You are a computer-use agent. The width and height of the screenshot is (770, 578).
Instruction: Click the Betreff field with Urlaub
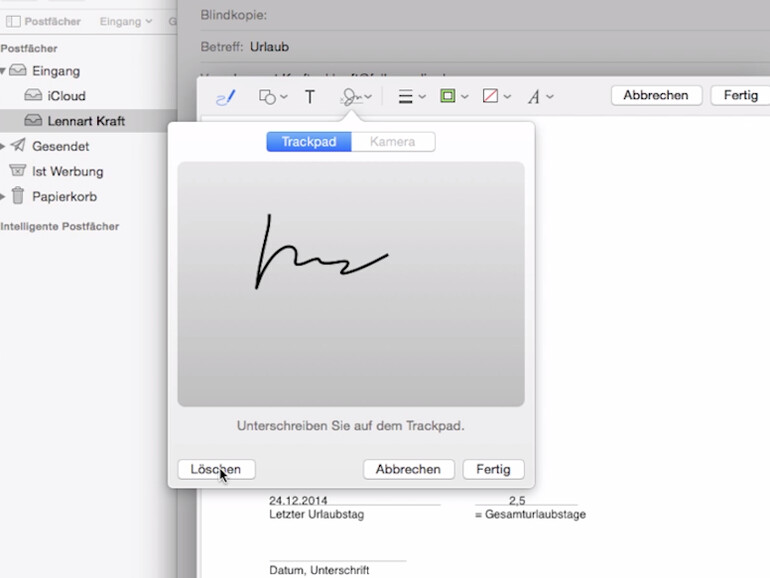coord(485,47)
